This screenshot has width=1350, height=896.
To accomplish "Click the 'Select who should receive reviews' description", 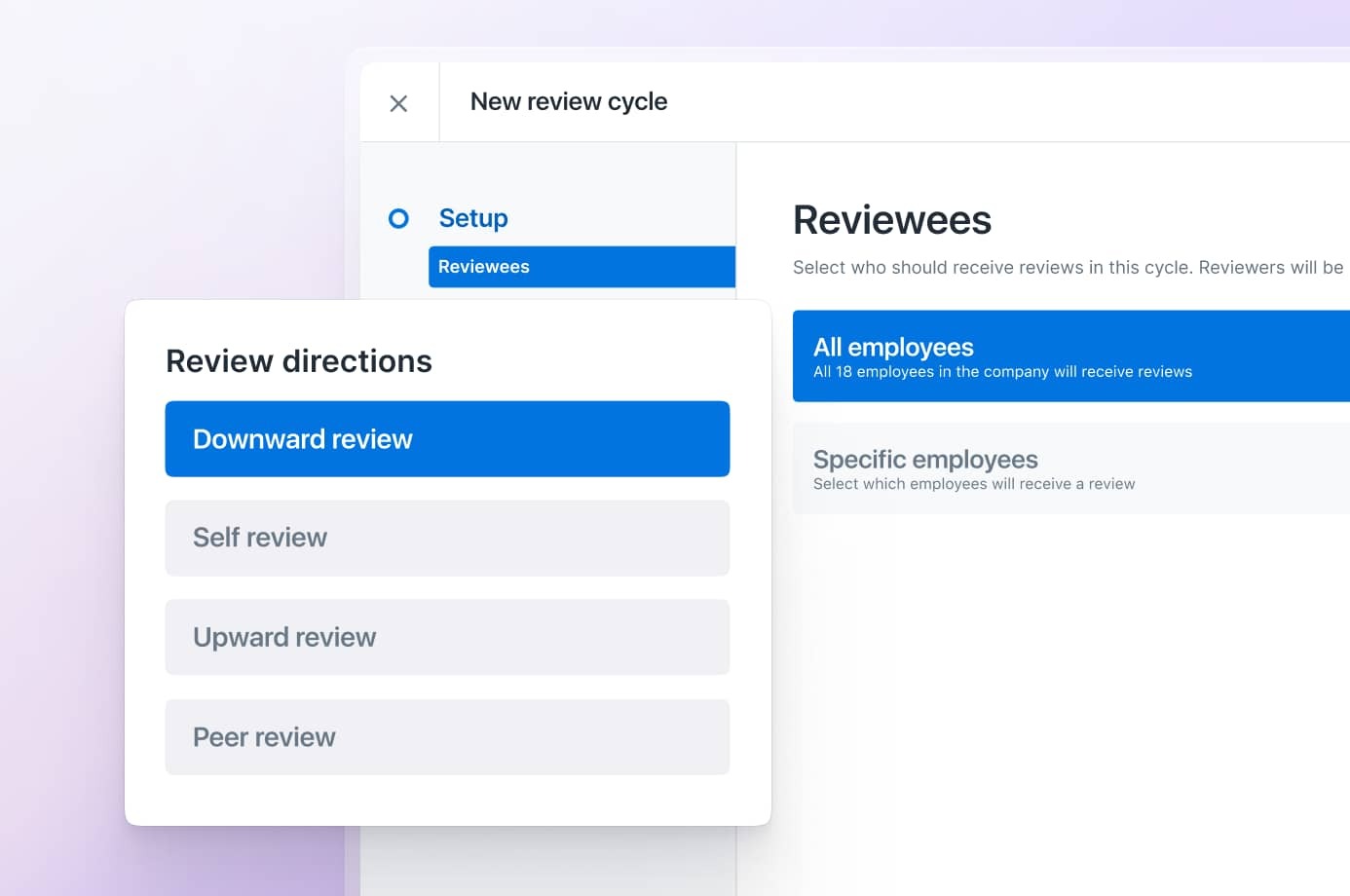I will [1069, 267].
